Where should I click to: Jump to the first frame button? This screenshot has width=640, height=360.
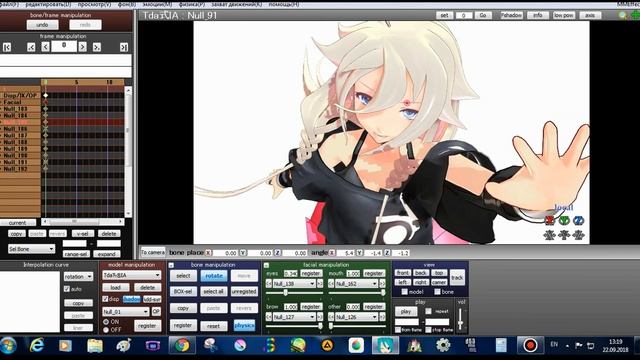click(x=7, y=47)
